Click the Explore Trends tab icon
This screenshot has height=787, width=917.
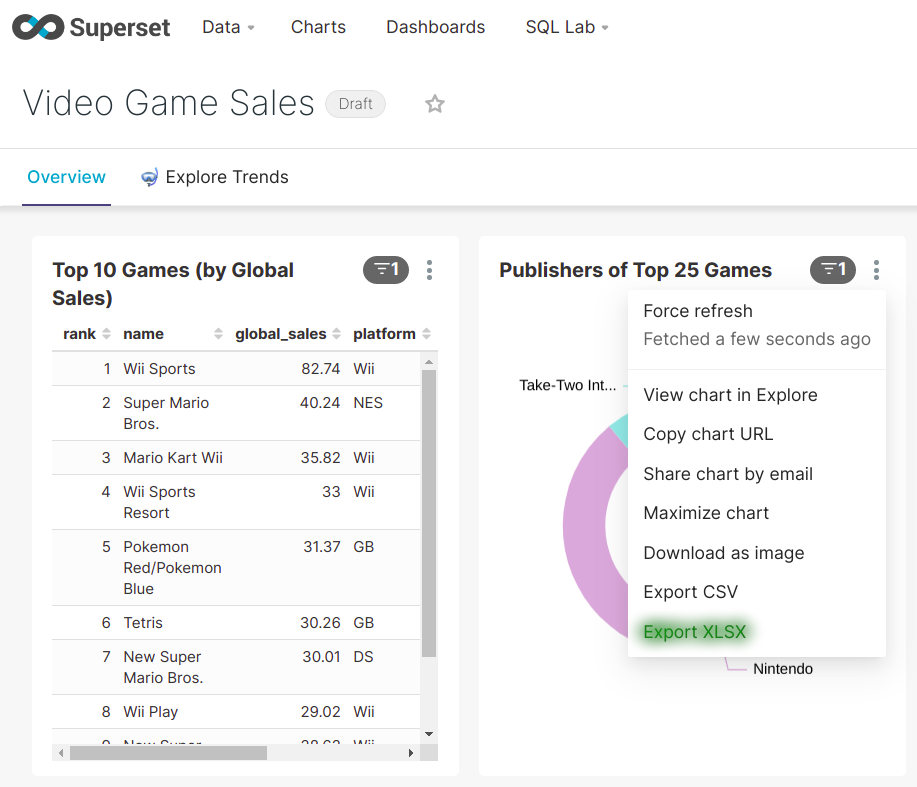click(148, 177)
